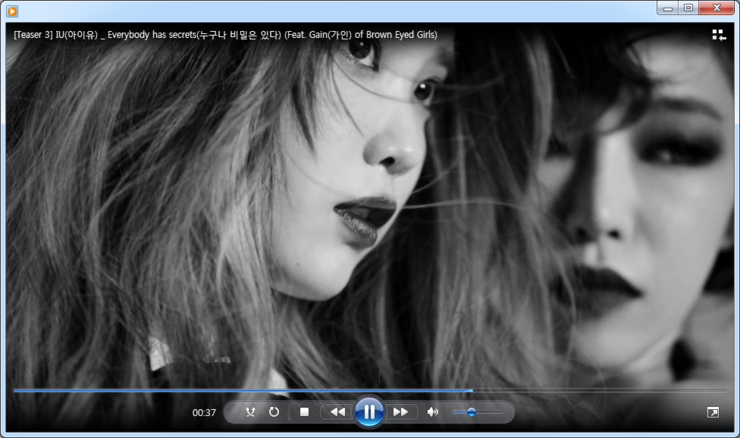View video in full screen
Image resolution: width=740 pixels, height=438 pixels.
click(x=713, y=413)
